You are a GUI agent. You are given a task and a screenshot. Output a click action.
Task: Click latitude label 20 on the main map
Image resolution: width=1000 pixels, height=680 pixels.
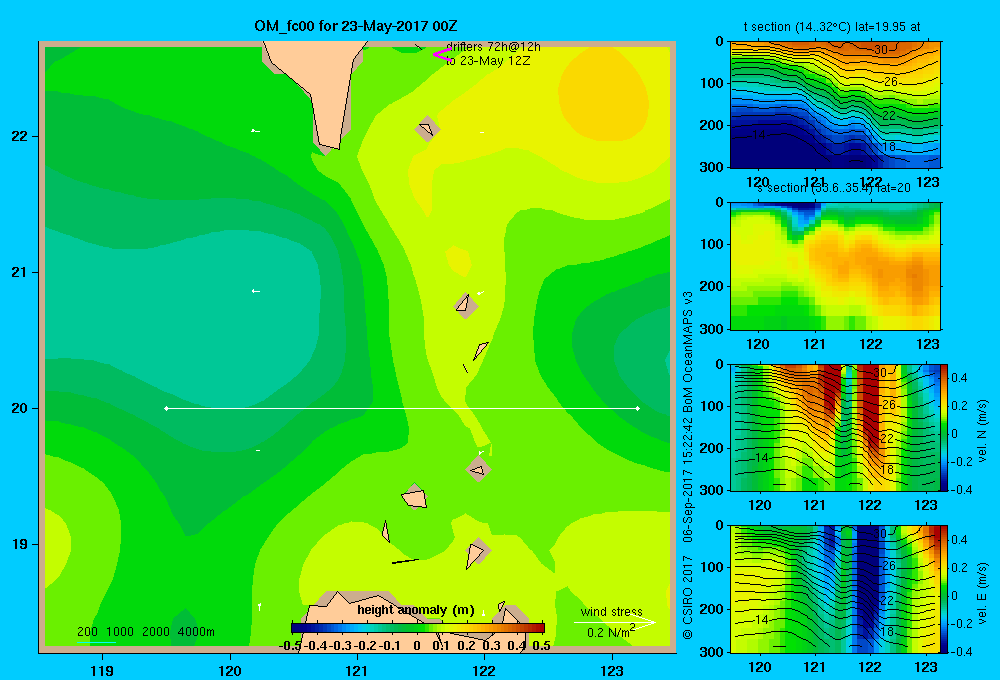tap(19, 408)
